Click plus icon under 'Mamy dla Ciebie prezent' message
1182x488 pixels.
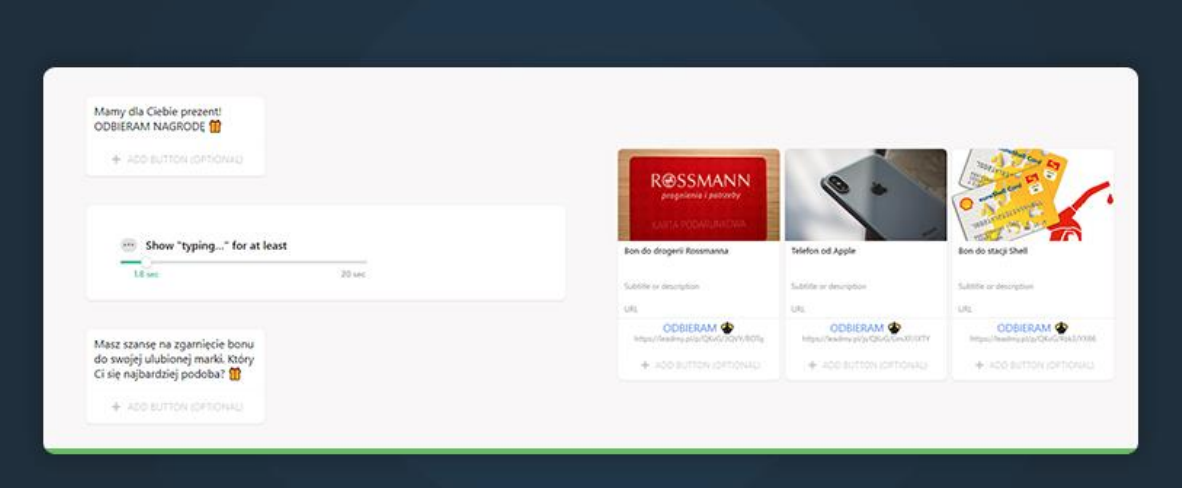tap(116, 160)
